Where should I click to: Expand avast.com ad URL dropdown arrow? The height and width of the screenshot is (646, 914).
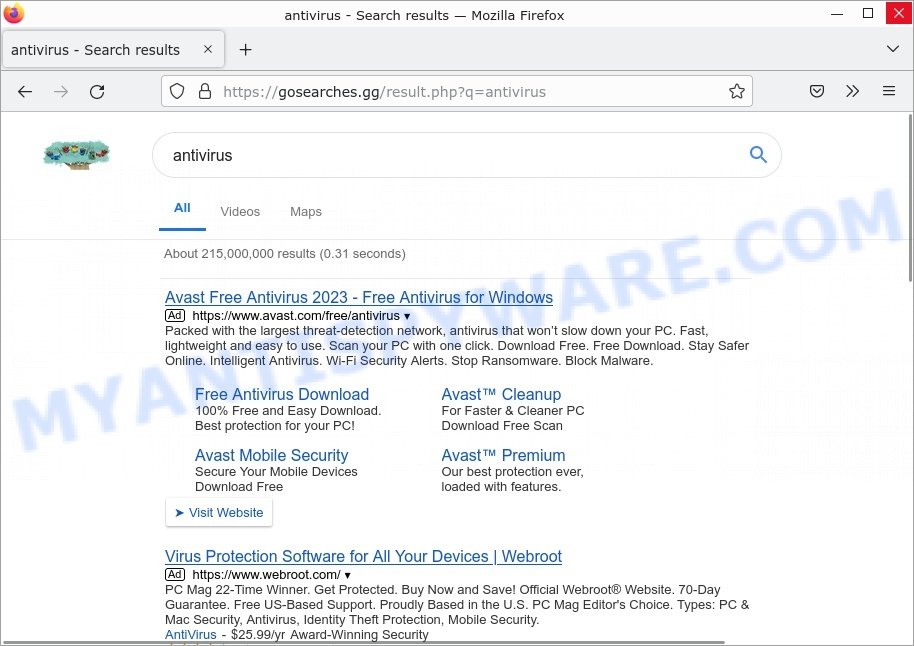[407, 317]
